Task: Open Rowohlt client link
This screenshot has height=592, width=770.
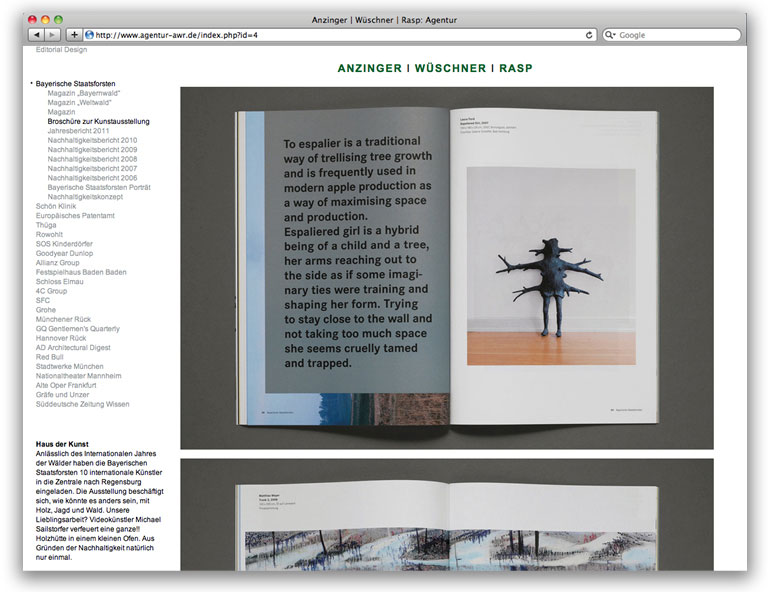Action: coord(49,235)
